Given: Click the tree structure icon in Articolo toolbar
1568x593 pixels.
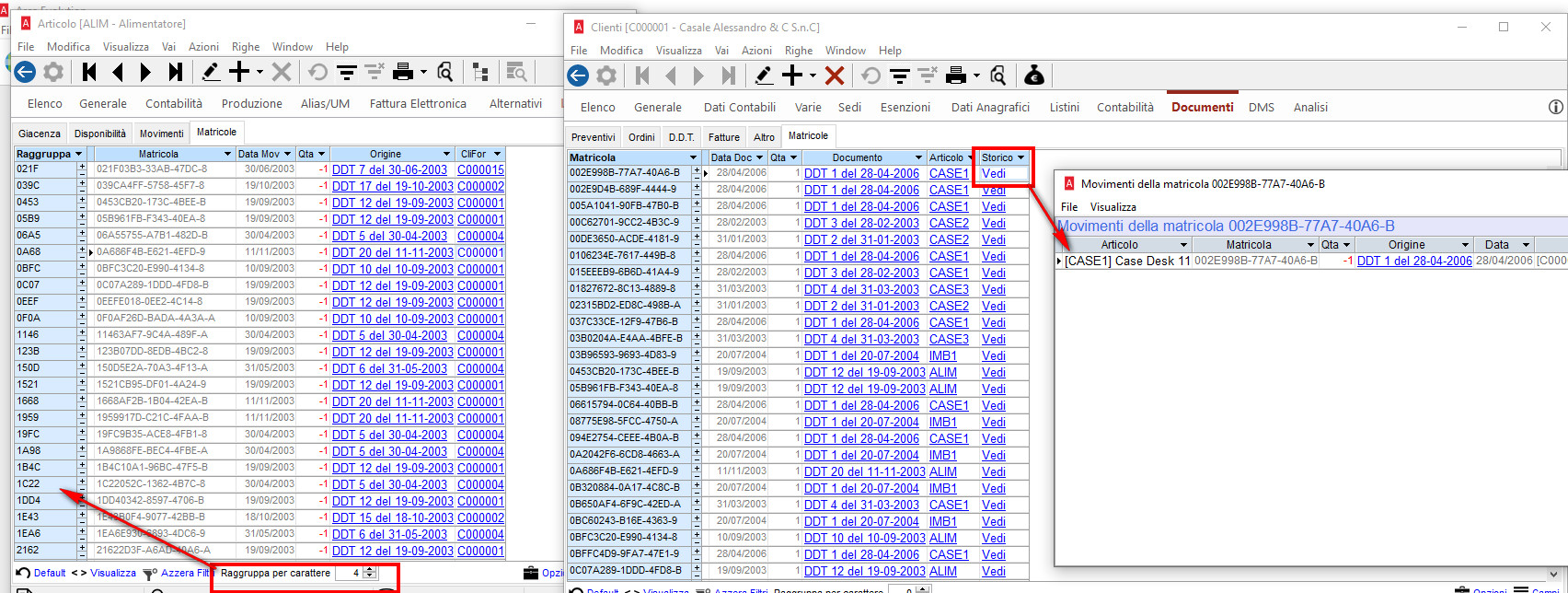Looking at the screenshot, I should 479,72.
